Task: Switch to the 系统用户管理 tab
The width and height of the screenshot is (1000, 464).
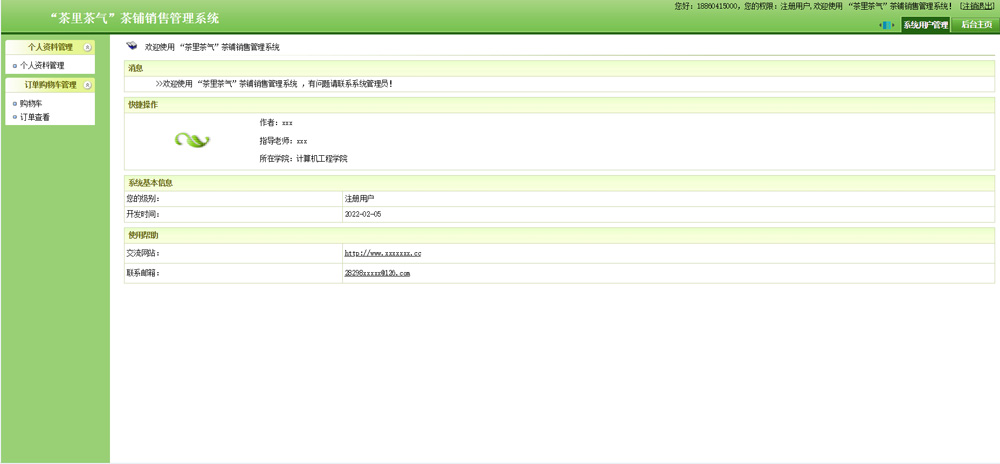Action: click(925, 25)
